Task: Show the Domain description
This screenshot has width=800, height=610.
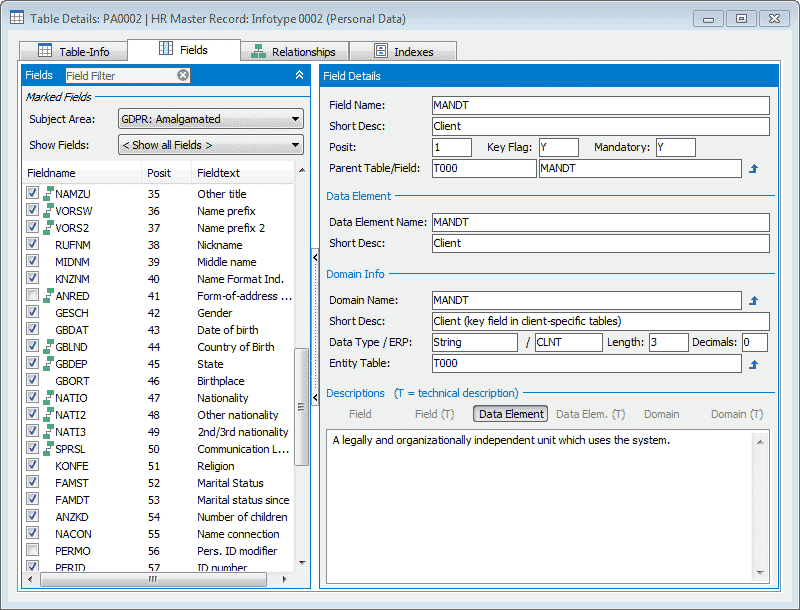Action: 661,414
